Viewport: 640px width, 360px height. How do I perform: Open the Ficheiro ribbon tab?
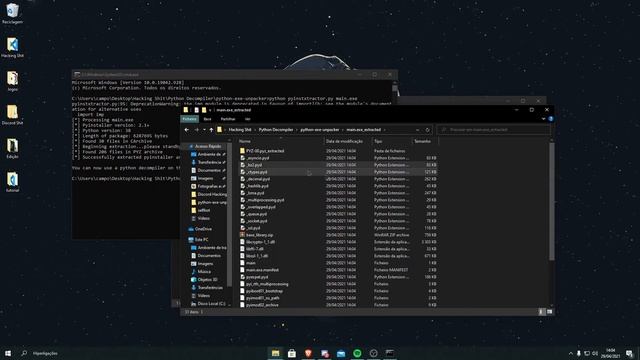(x=189, y=119)
